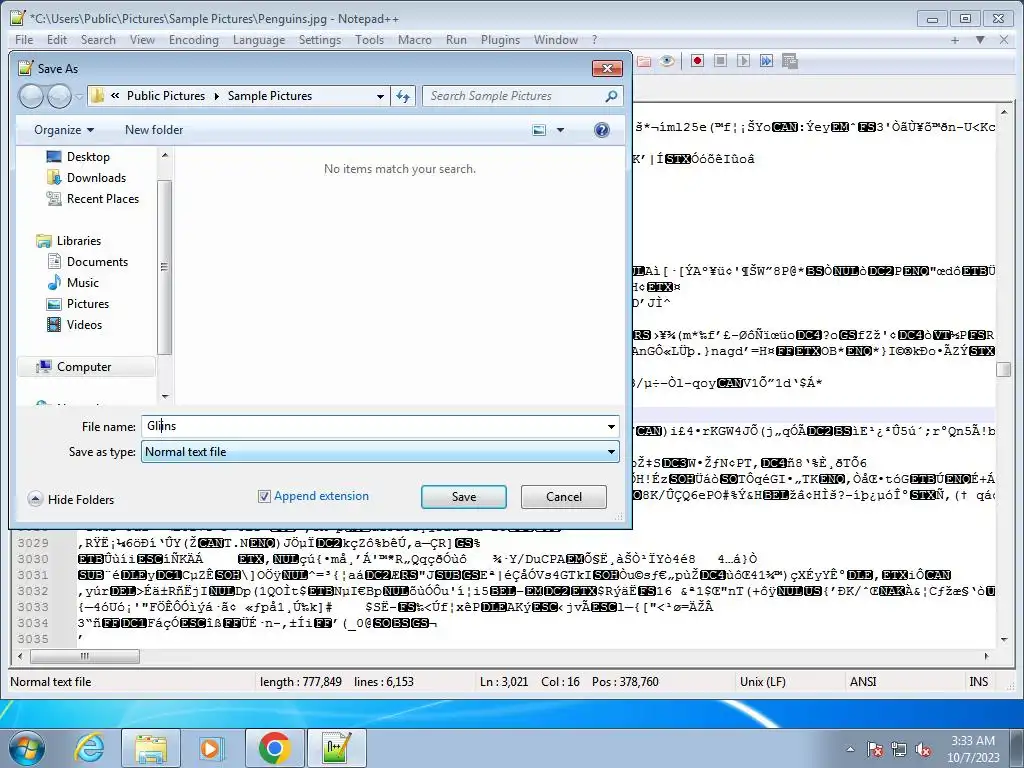
Task: Click the Stop Recording macro icon
Action: [x=720, y=61]
